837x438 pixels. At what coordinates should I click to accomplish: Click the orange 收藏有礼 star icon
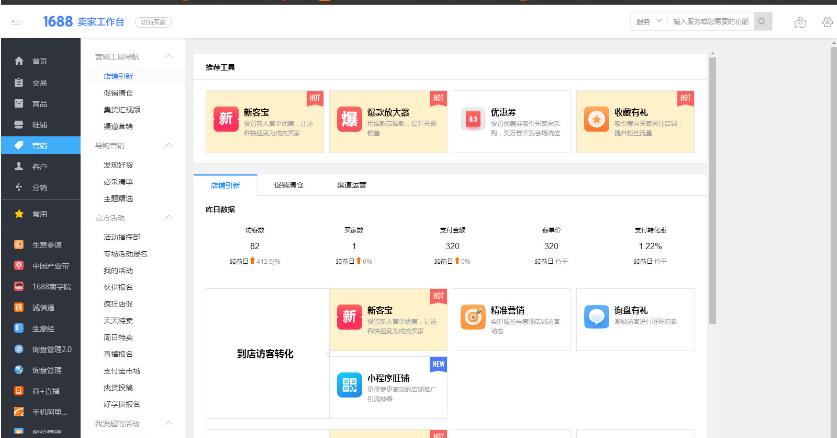(595, 119)
